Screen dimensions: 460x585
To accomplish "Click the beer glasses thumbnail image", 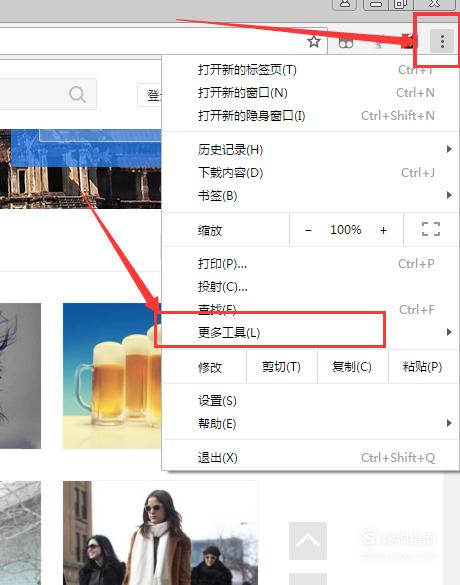I will [112, 376].
